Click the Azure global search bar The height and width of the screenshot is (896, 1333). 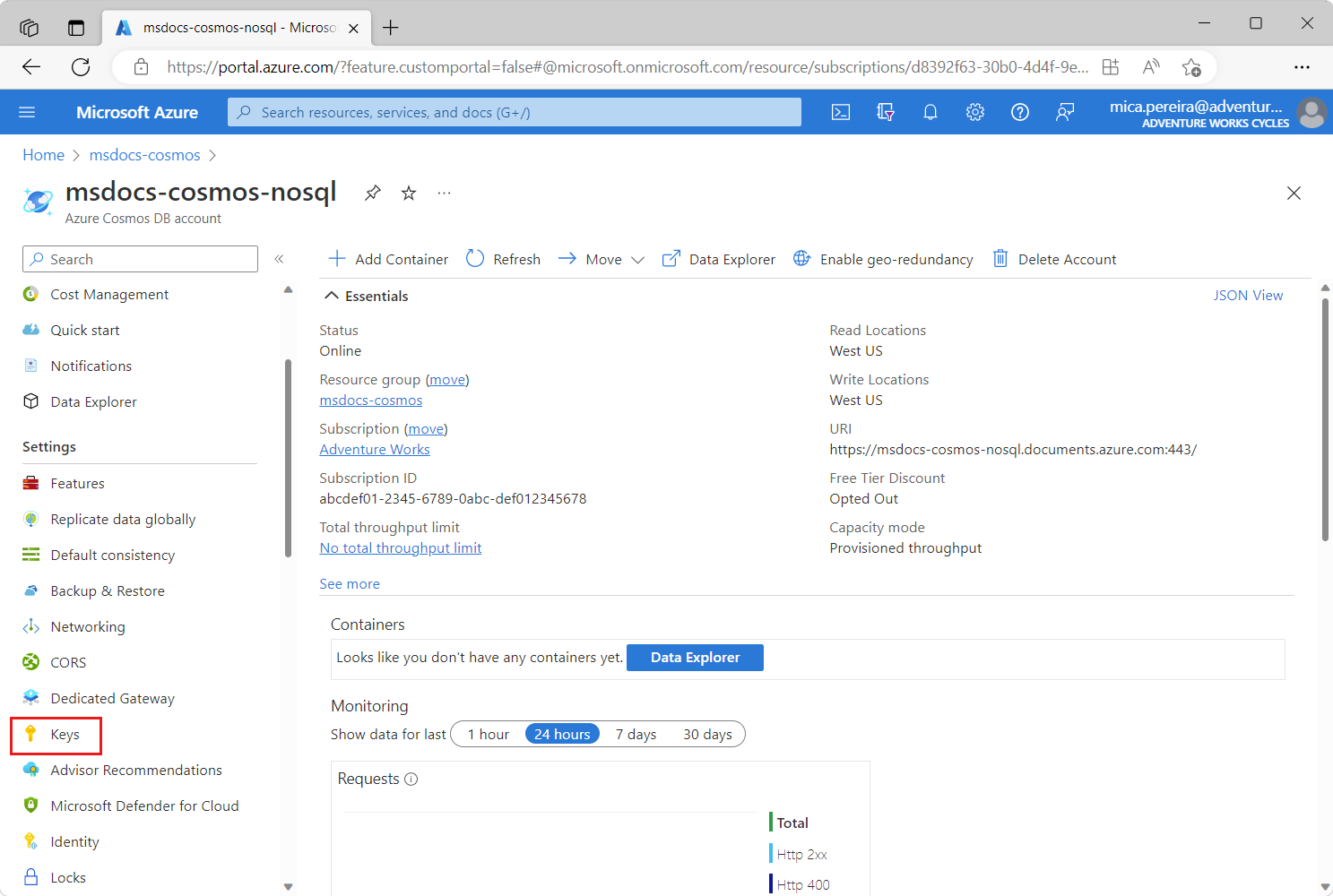pos(515,112)
